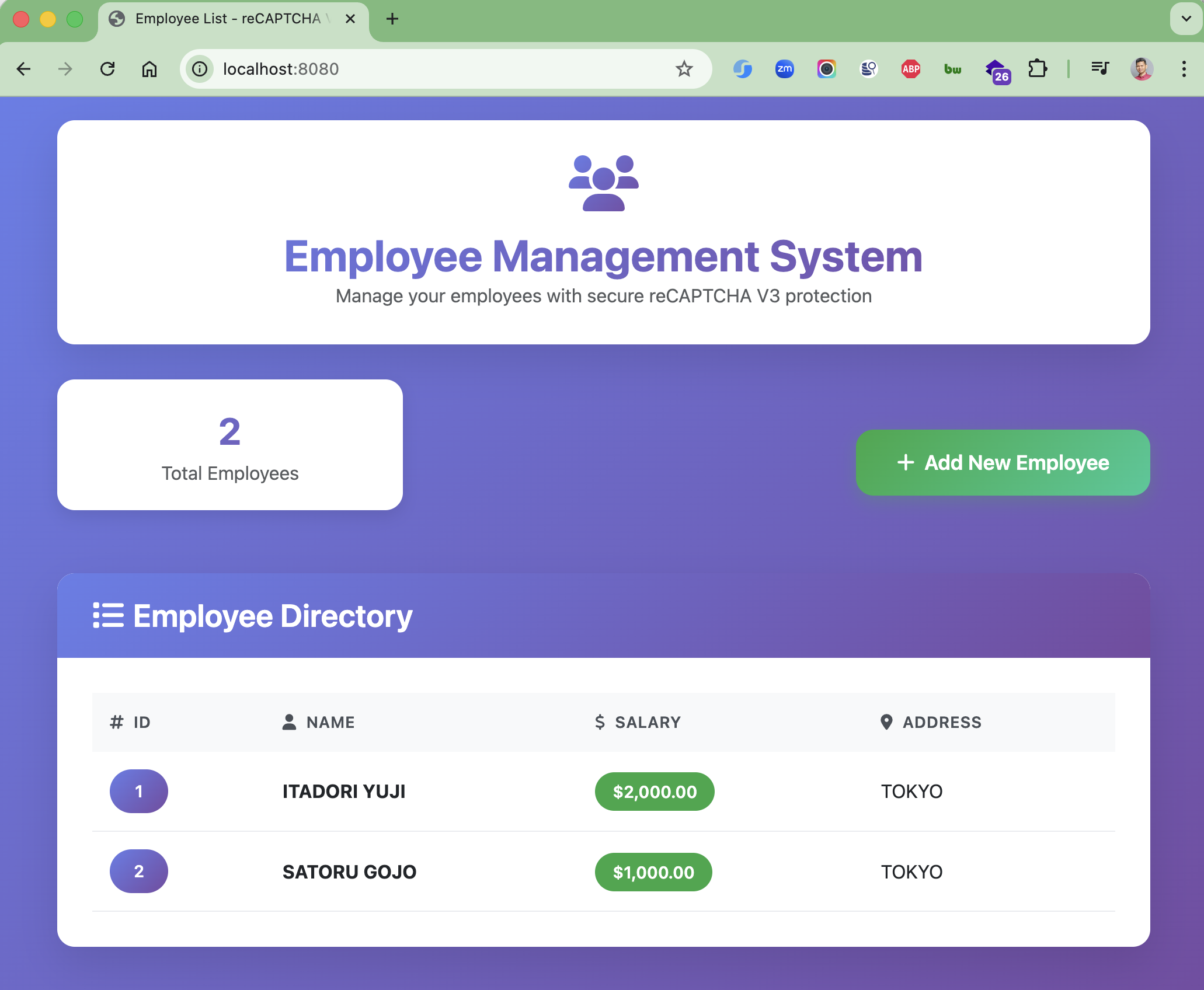Click the SATORU GOJO employee row
Image resolution: width=1204 pixels, height=990 pixels.
[349, 872]
